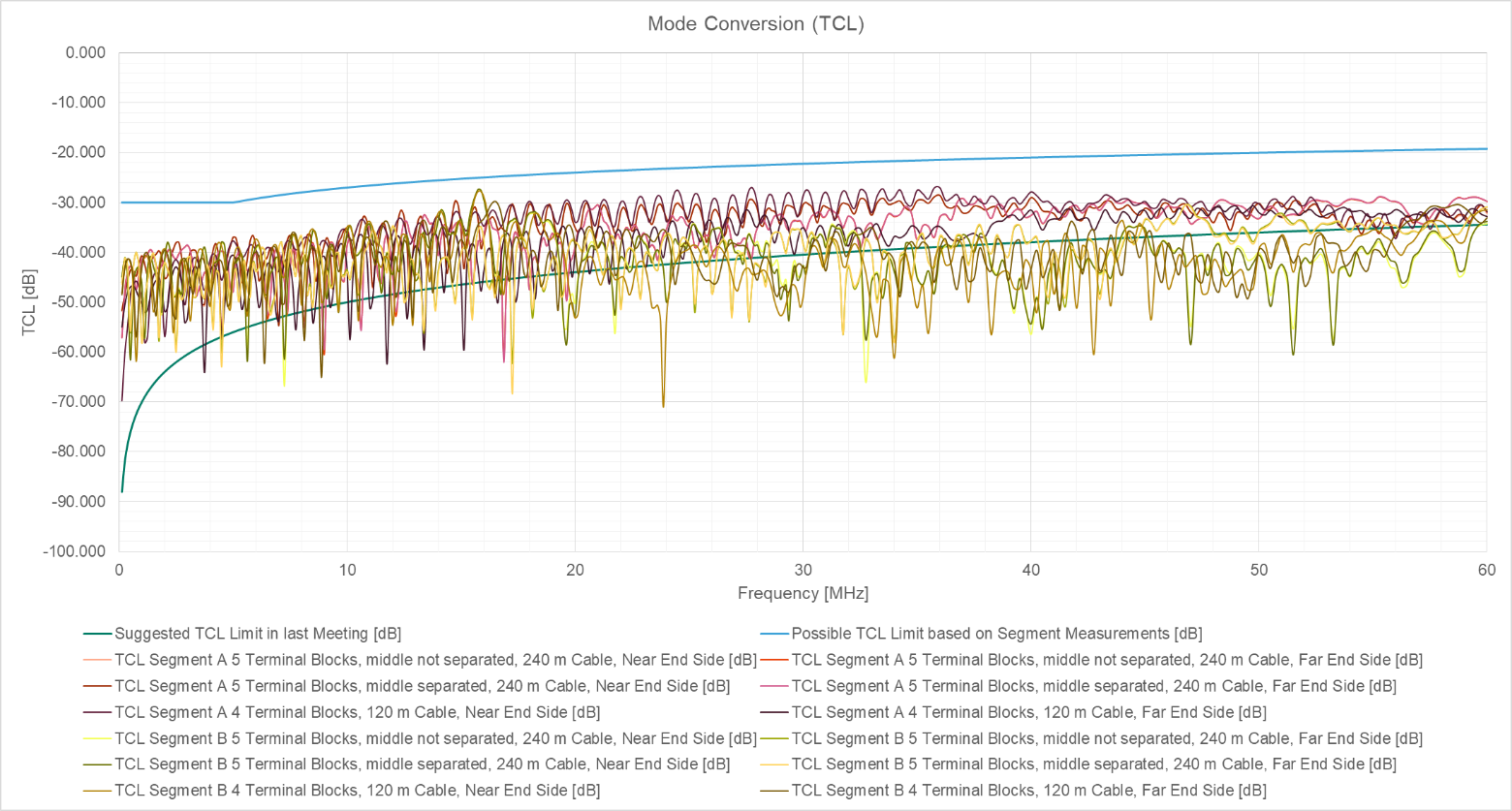Click the -20.000 vertical axis label
1512x811 pixels.
click(x=79, y=152)
